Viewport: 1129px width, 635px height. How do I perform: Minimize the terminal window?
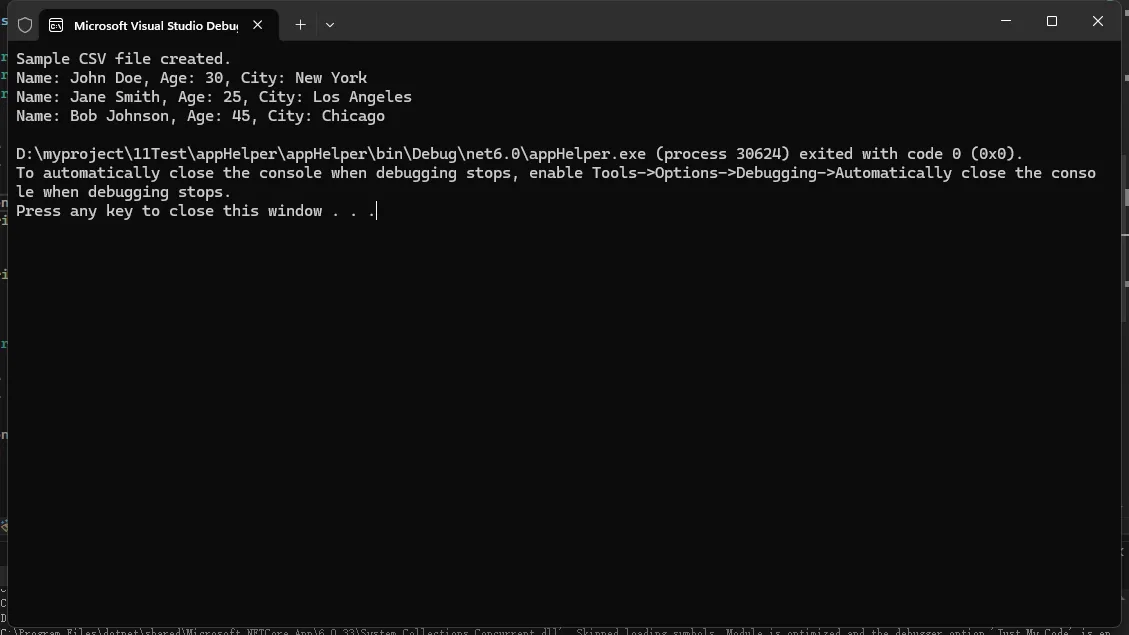[1006, 21]
